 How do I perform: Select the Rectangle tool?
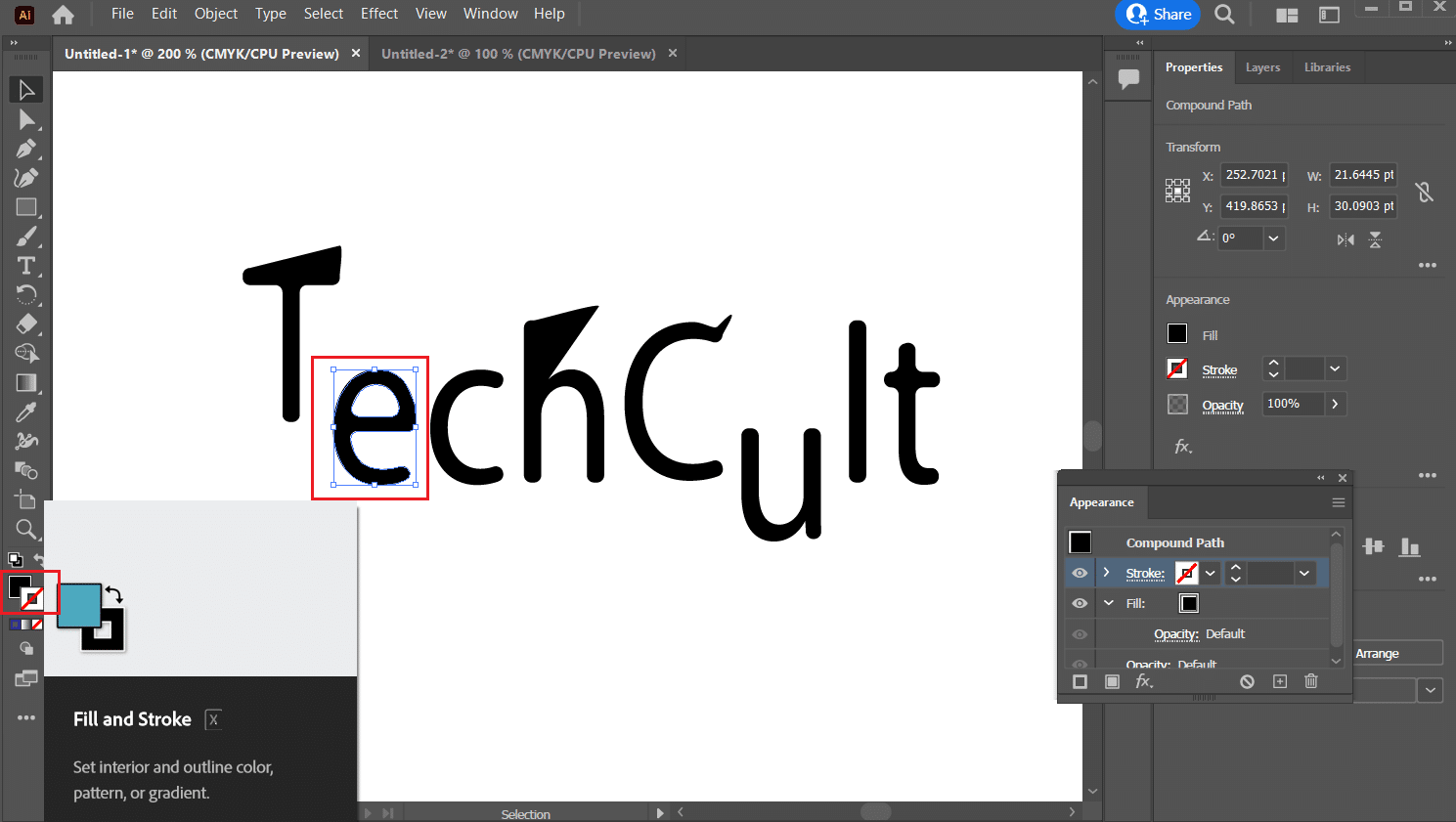[26, 207]
